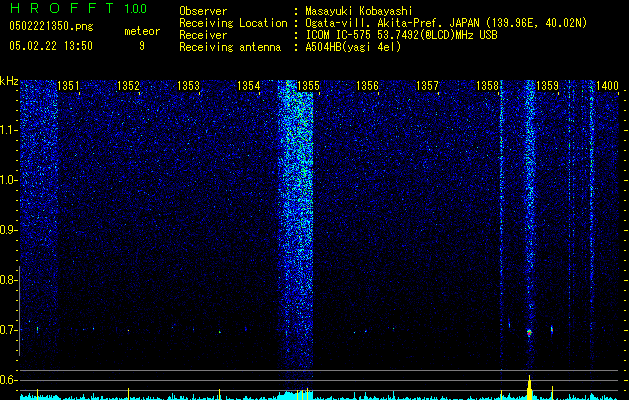The height and width of the screenshot is (400, 629).
Task: Click the 'Receiver' field label
Action: coord(203,35)
